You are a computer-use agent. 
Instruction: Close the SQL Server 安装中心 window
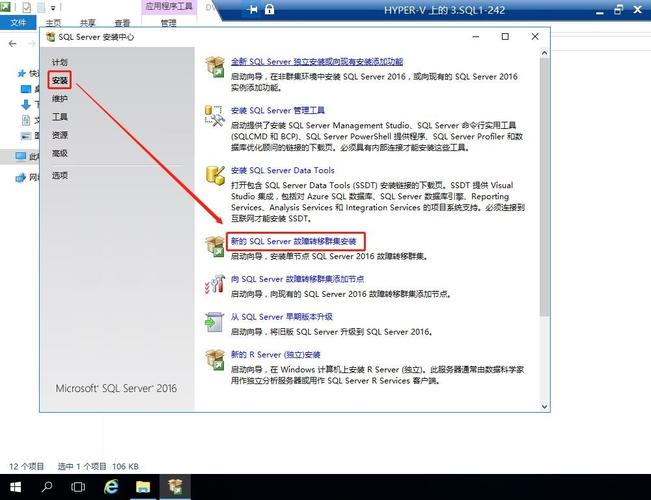(535, 37)
